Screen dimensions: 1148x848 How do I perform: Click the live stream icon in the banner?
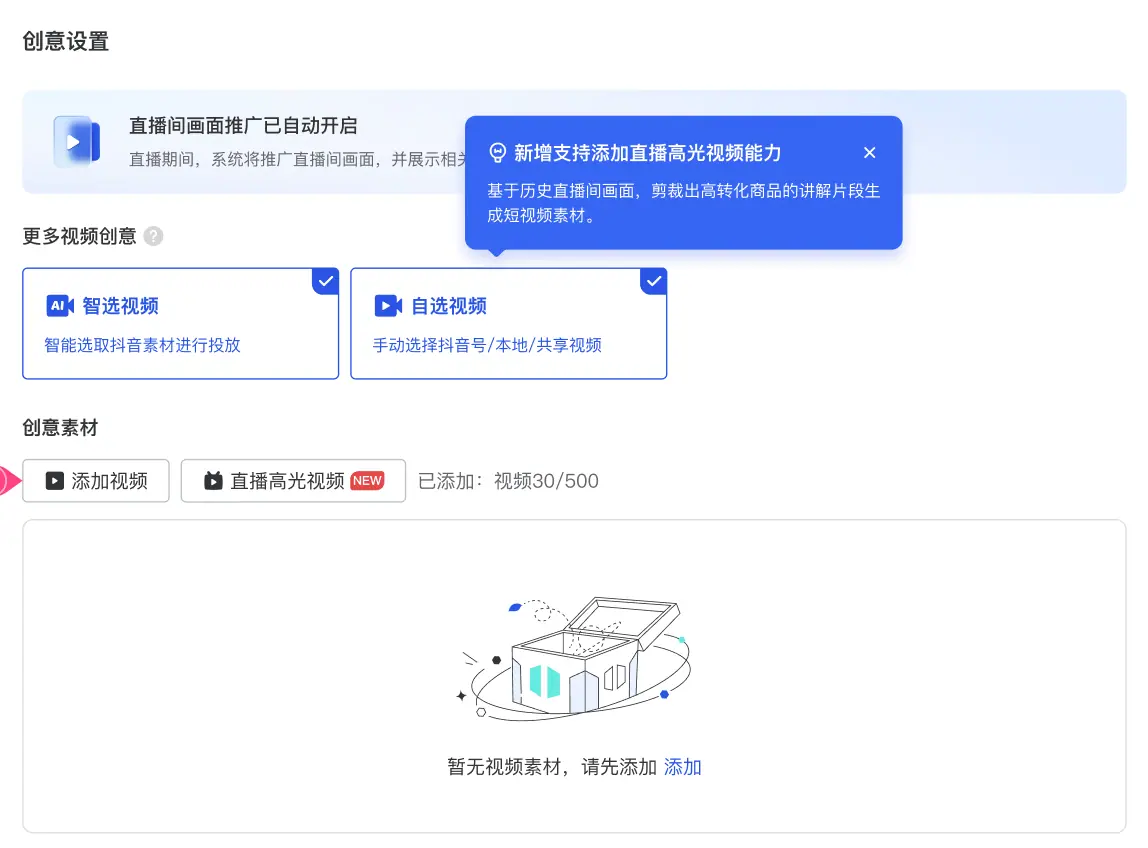(76, 141)
